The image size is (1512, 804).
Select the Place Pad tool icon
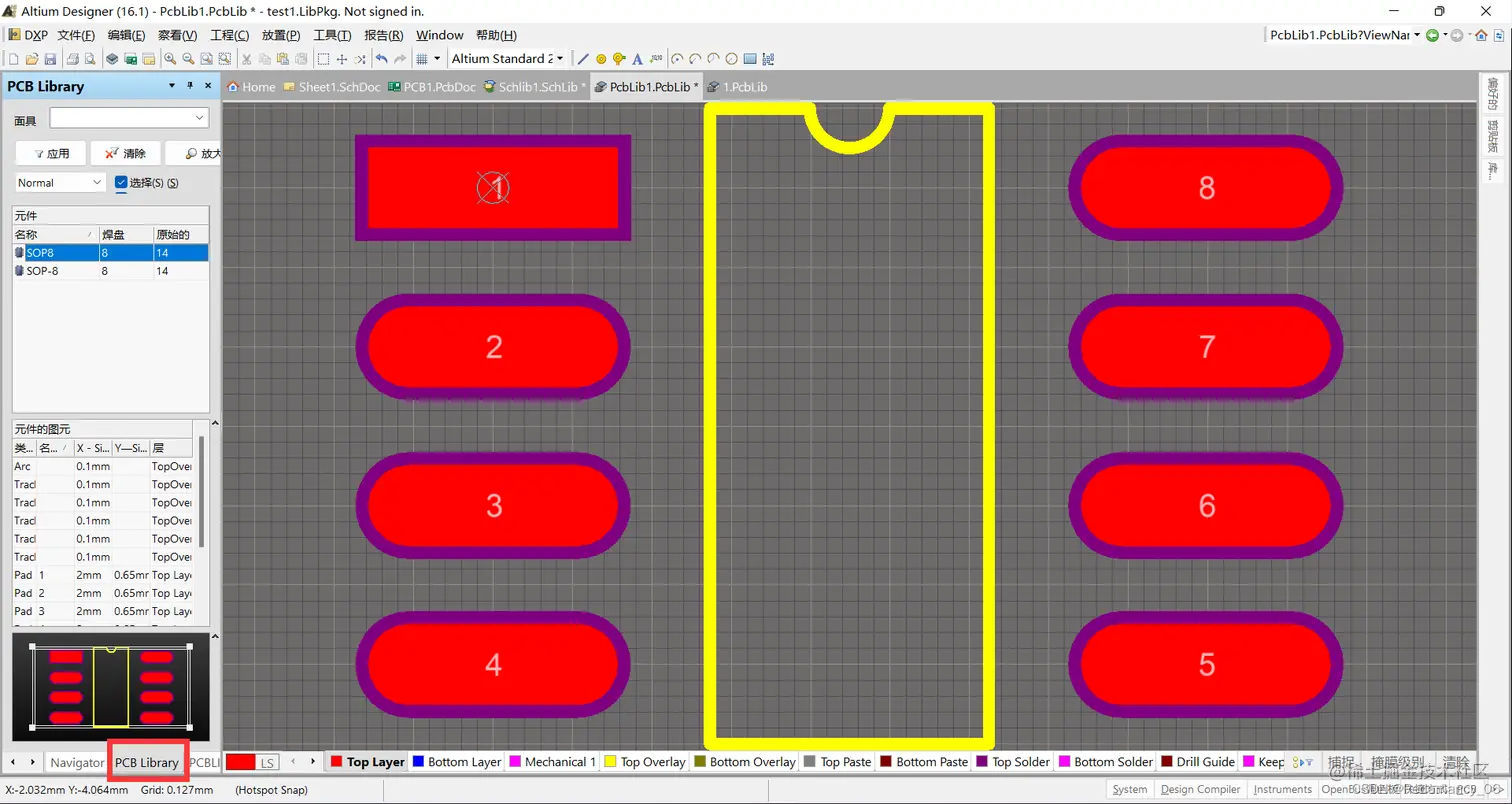(601, 59)
